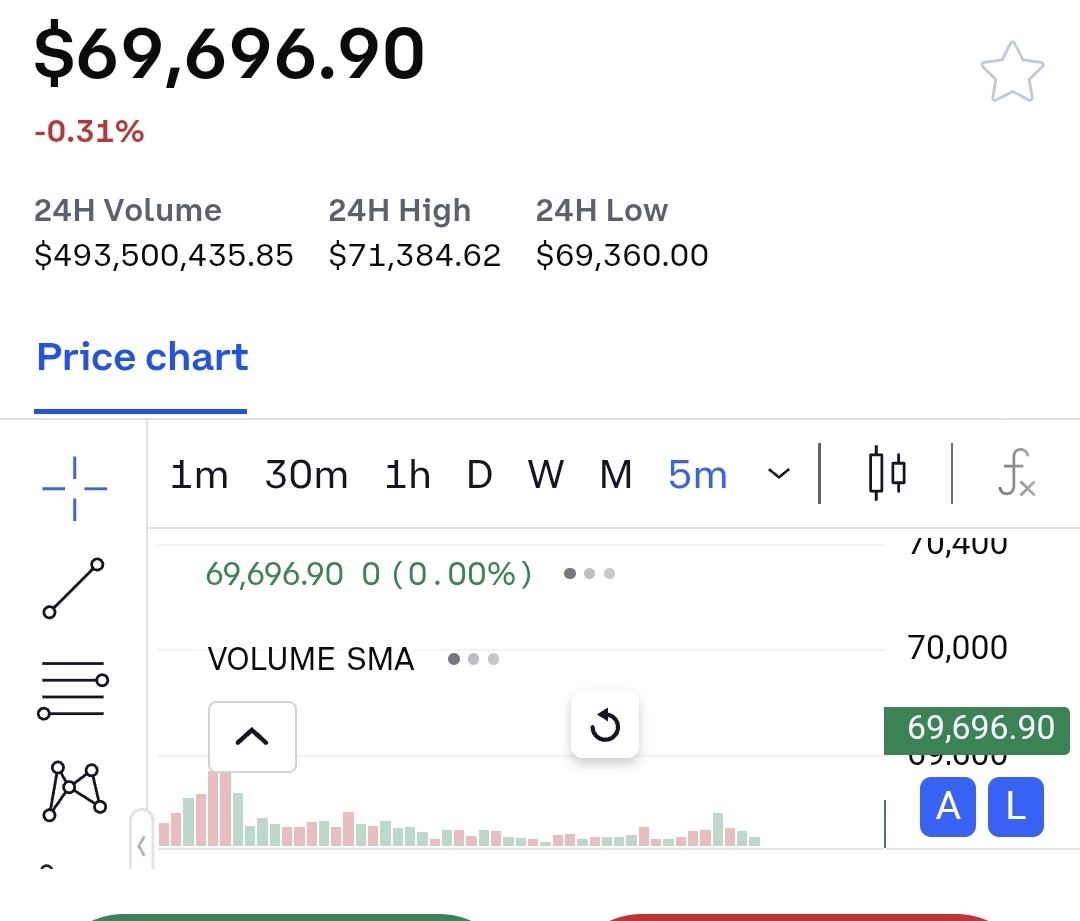
Task: Toggle auto scale with A button
Action: point(948,807)
